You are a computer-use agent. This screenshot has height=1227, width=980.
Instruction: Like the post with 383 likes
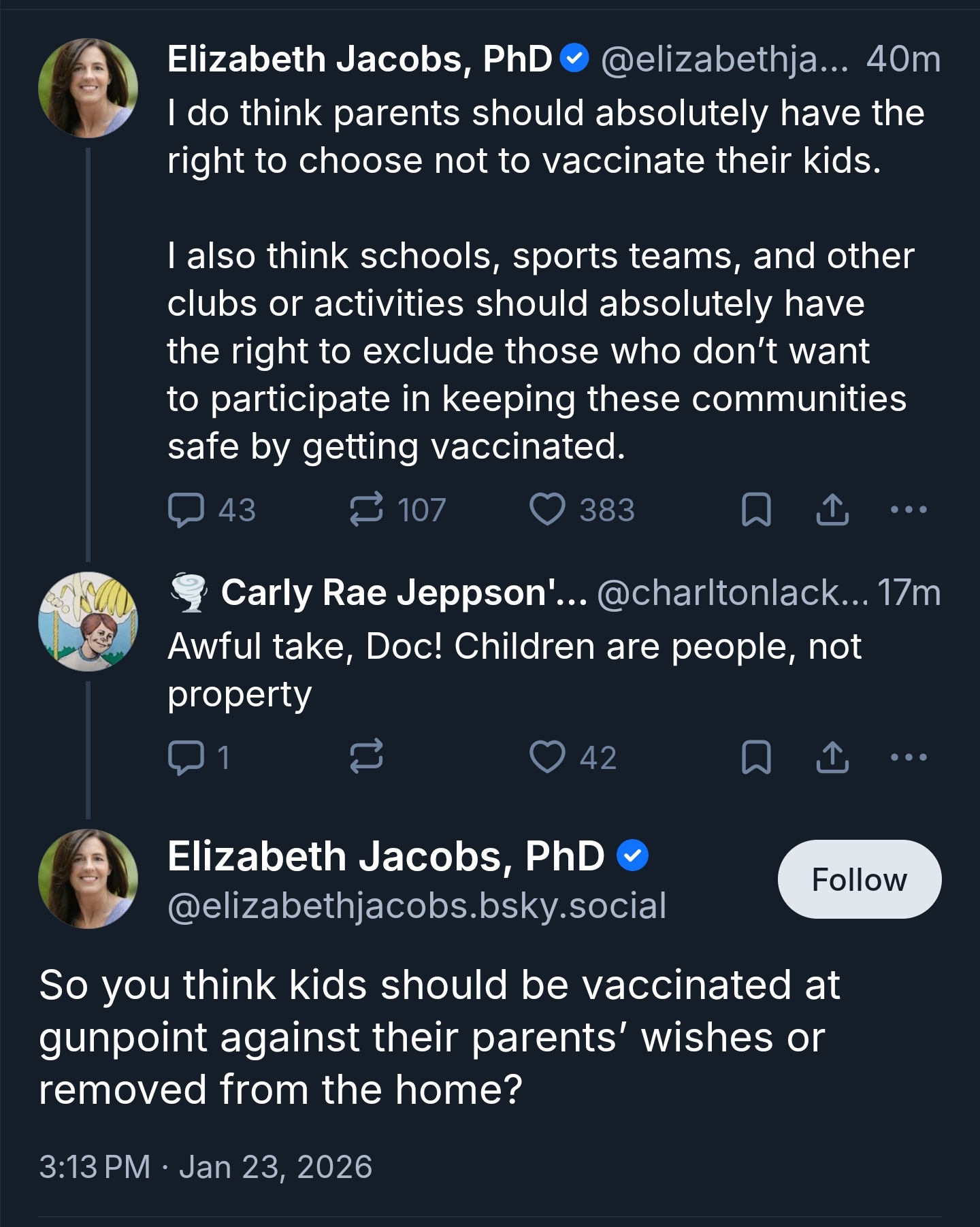click(x=548, y=510)
